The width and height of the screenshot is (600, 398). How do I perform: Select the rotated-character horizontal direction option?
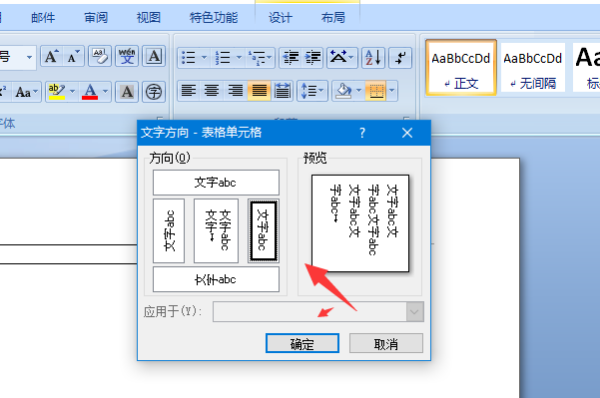(x=216, y=279)
